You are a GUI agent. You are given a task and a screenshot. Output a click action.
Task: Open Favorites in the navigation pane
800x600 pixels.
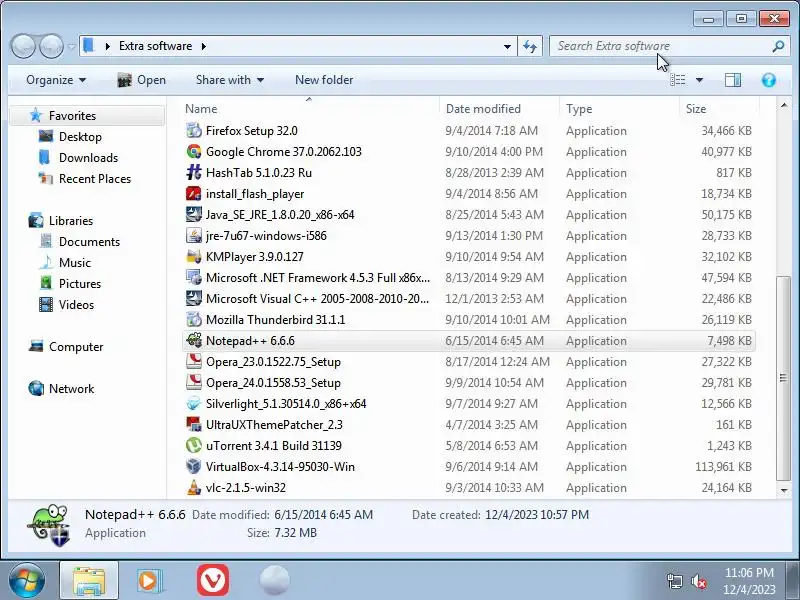[72, 116]
